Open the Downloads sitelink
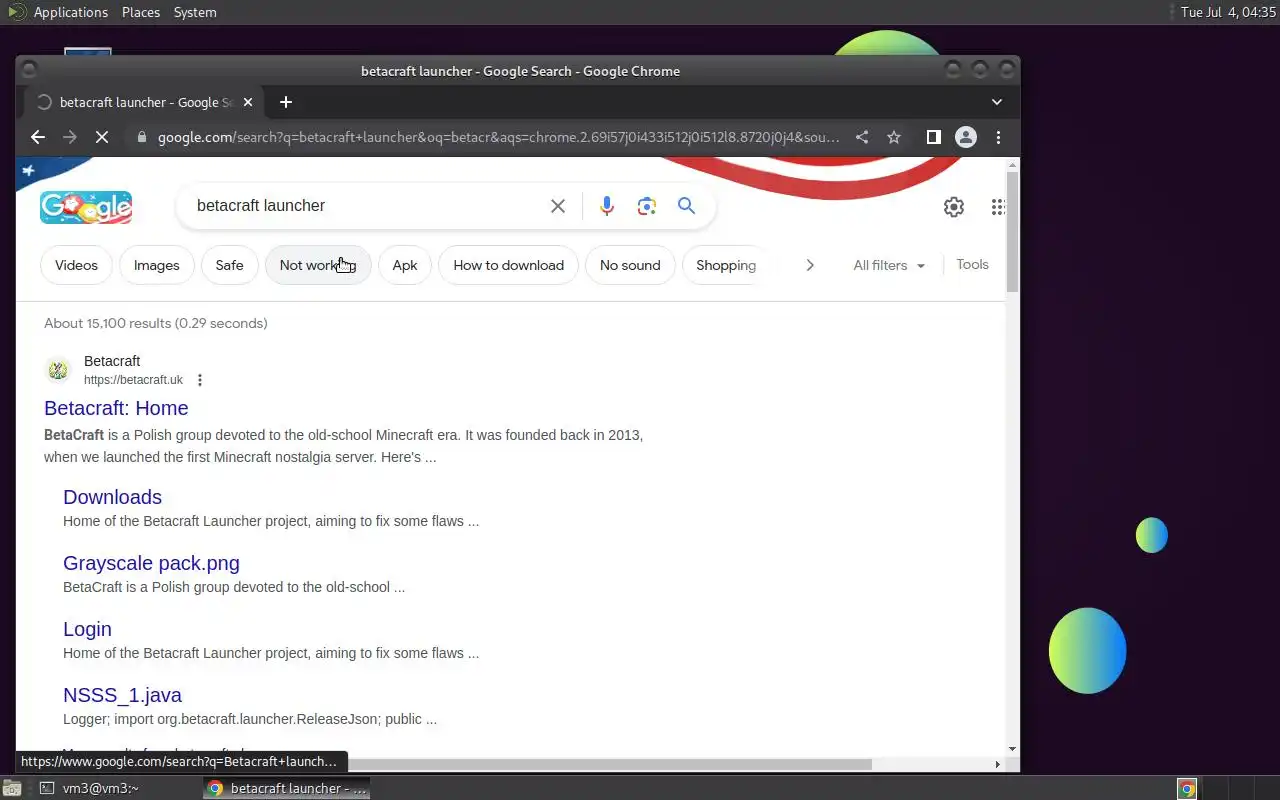The image size is (1280, 800). pyautogui.click(x=112, y=497)
